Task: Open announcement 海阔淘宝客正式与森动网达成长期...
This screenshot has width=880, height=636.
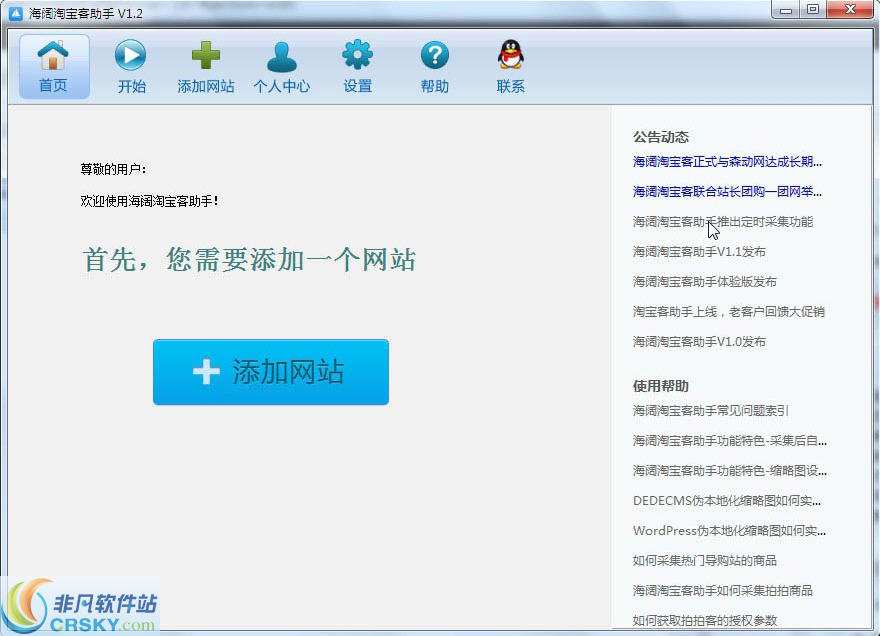Action: point(727,162)
